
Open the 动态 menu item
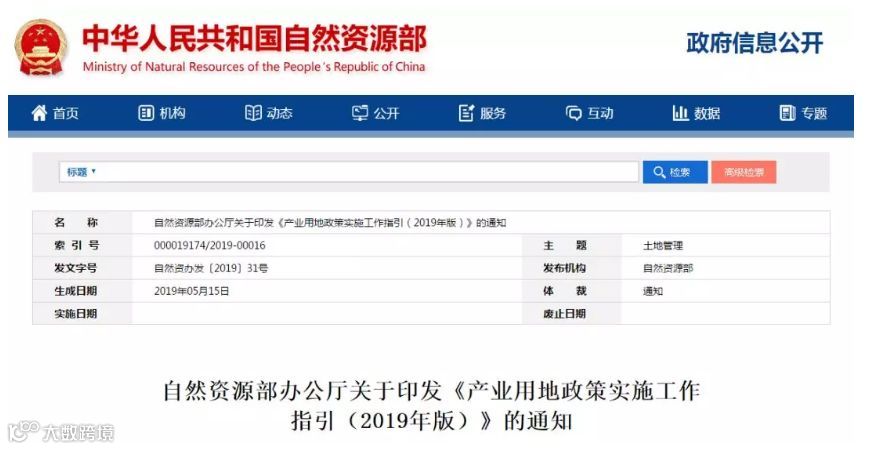coord(269,113)
